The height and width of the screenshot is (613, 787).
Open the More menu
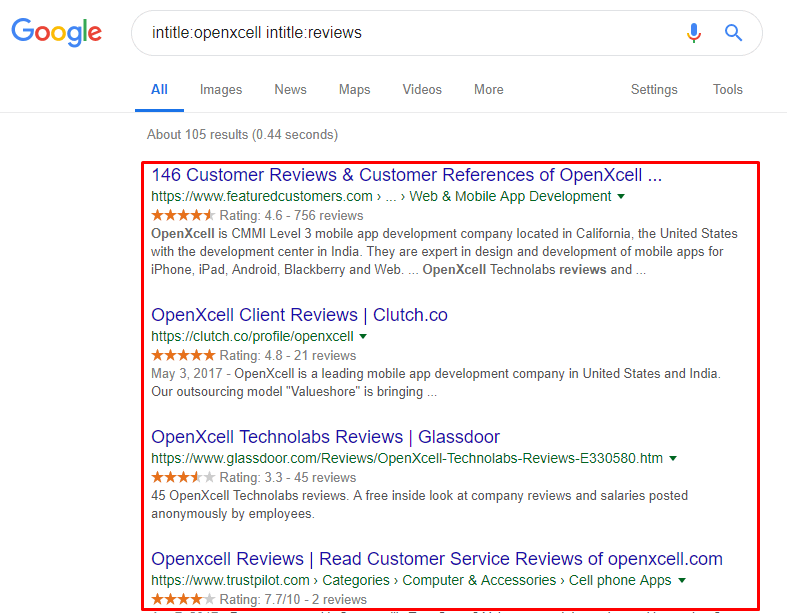click(x=489, y=90)
